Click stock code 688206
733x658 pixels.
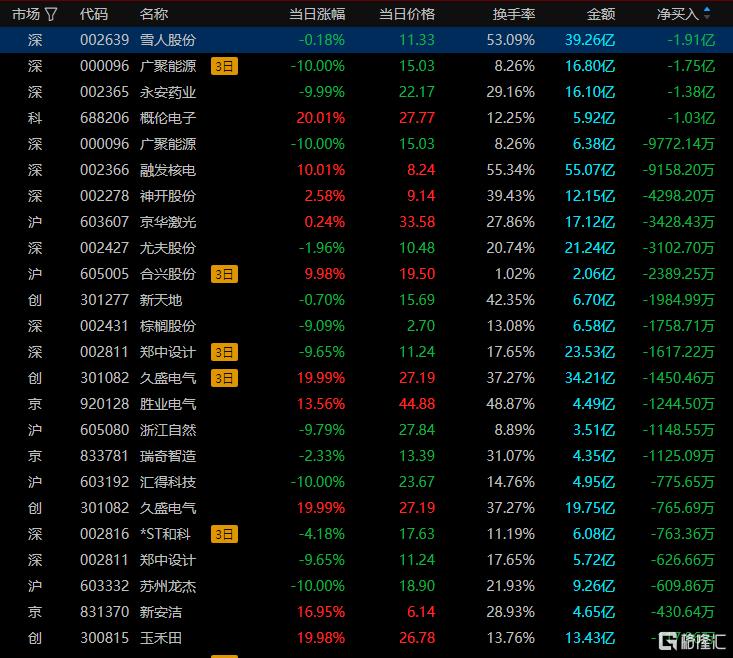click(x=104, y=118)
